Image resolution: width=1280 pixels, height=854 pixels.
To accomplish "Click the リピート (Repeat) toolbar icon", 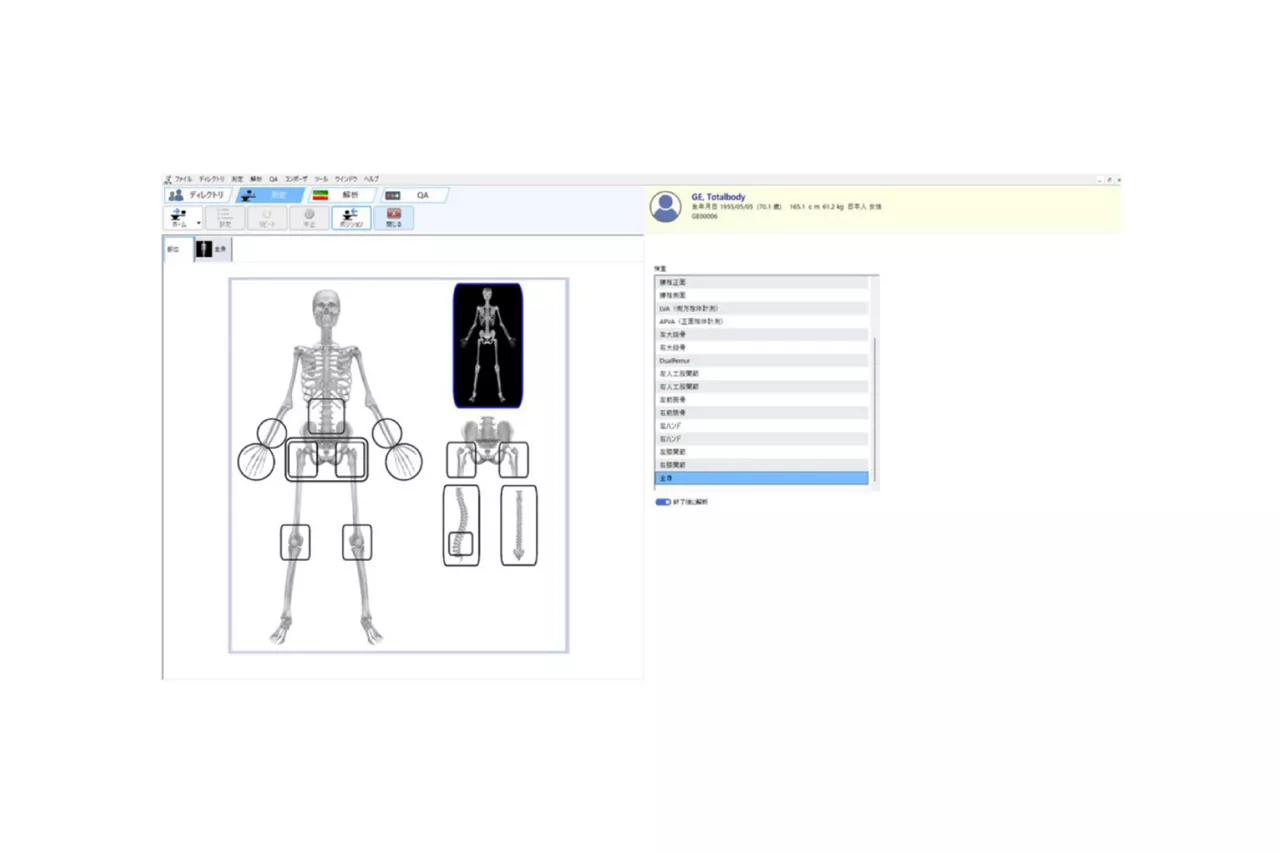I will [x=267, y=218].
